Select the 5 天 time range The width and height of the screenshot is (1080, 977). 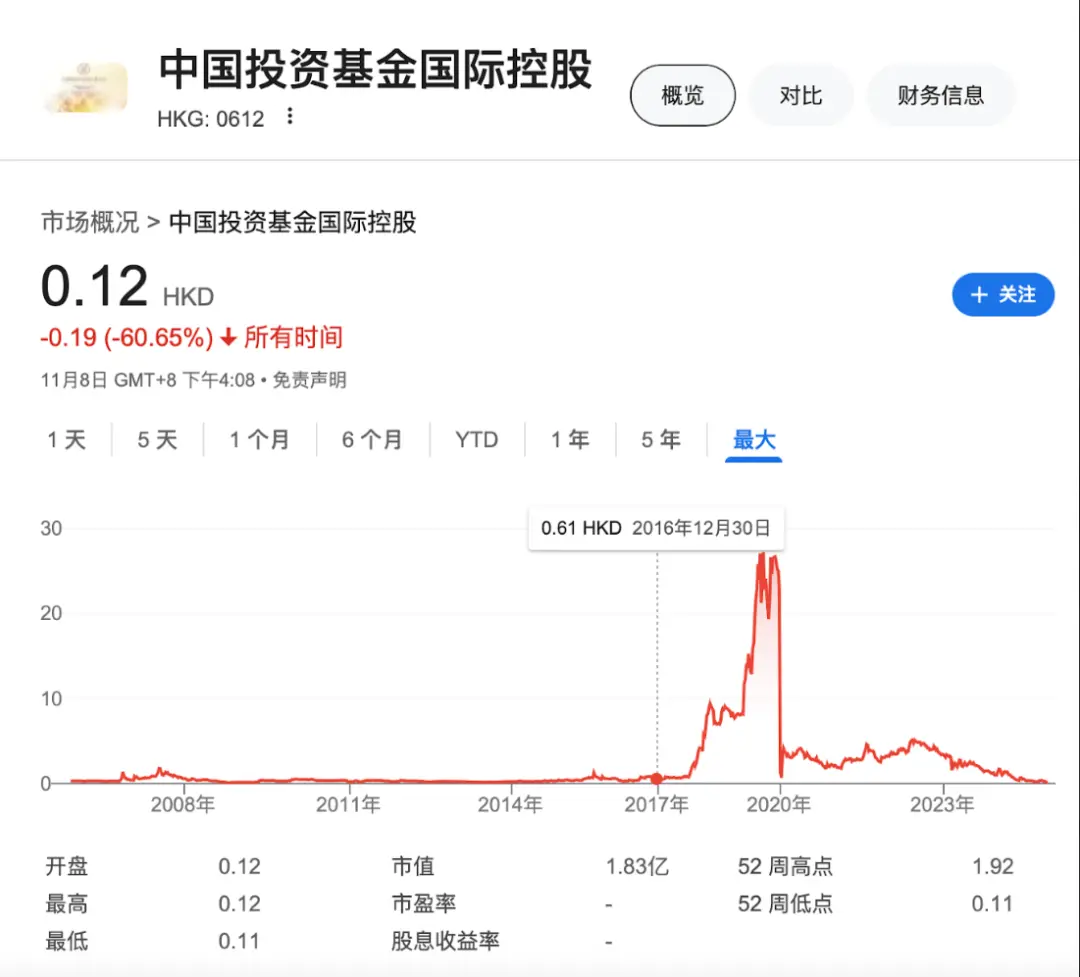coord(157,440)
